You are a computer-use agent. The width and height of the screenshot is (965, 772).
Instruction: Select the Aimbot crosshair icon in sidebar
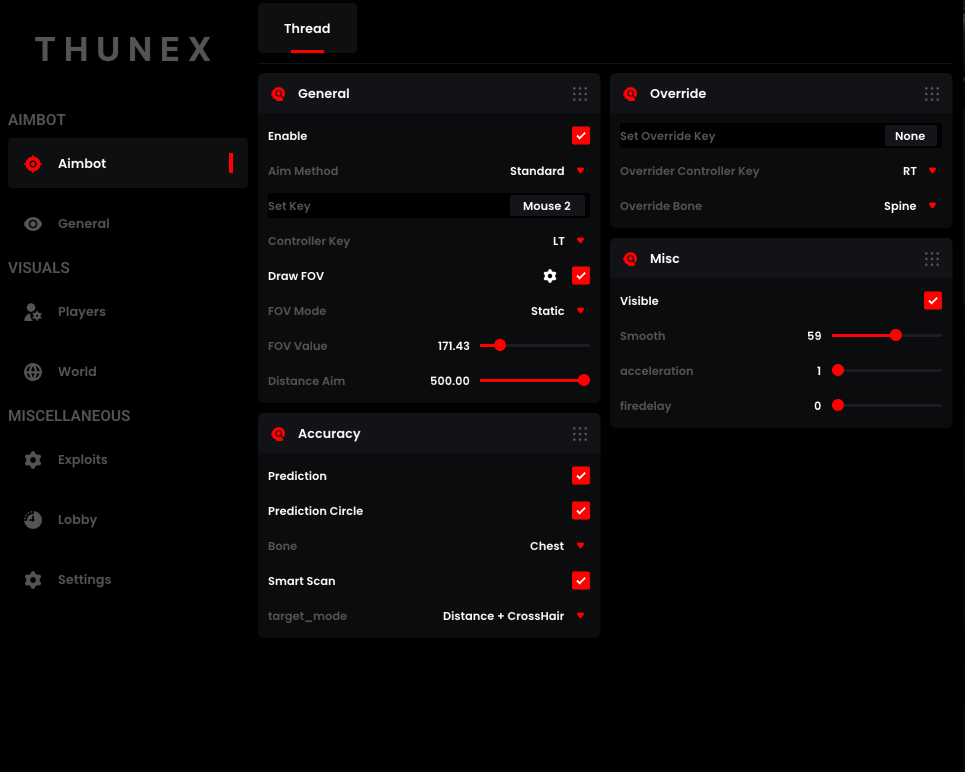pyautogui.click(x=33, y=163)
